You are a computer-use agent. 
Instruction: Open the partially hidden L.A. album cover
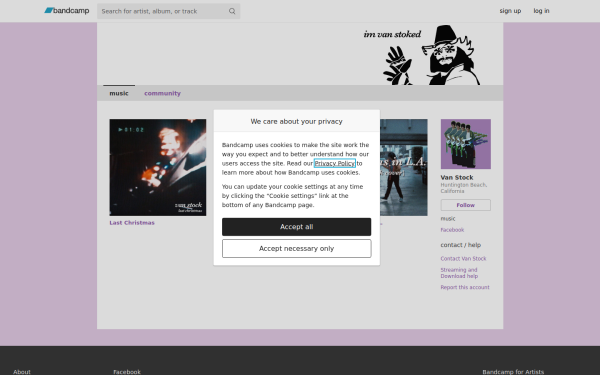pos(404,167)
